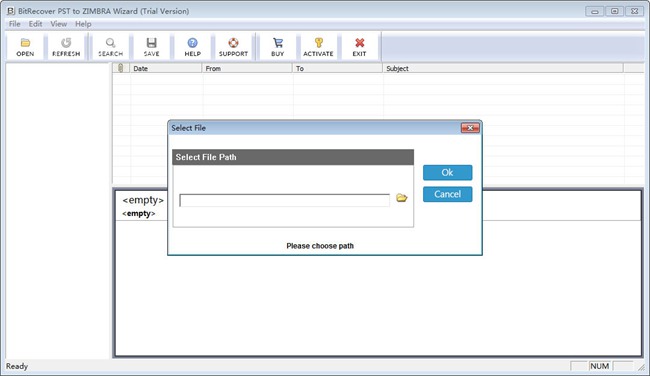
Task: Click the file path input field
Action: tap(284, 200)
